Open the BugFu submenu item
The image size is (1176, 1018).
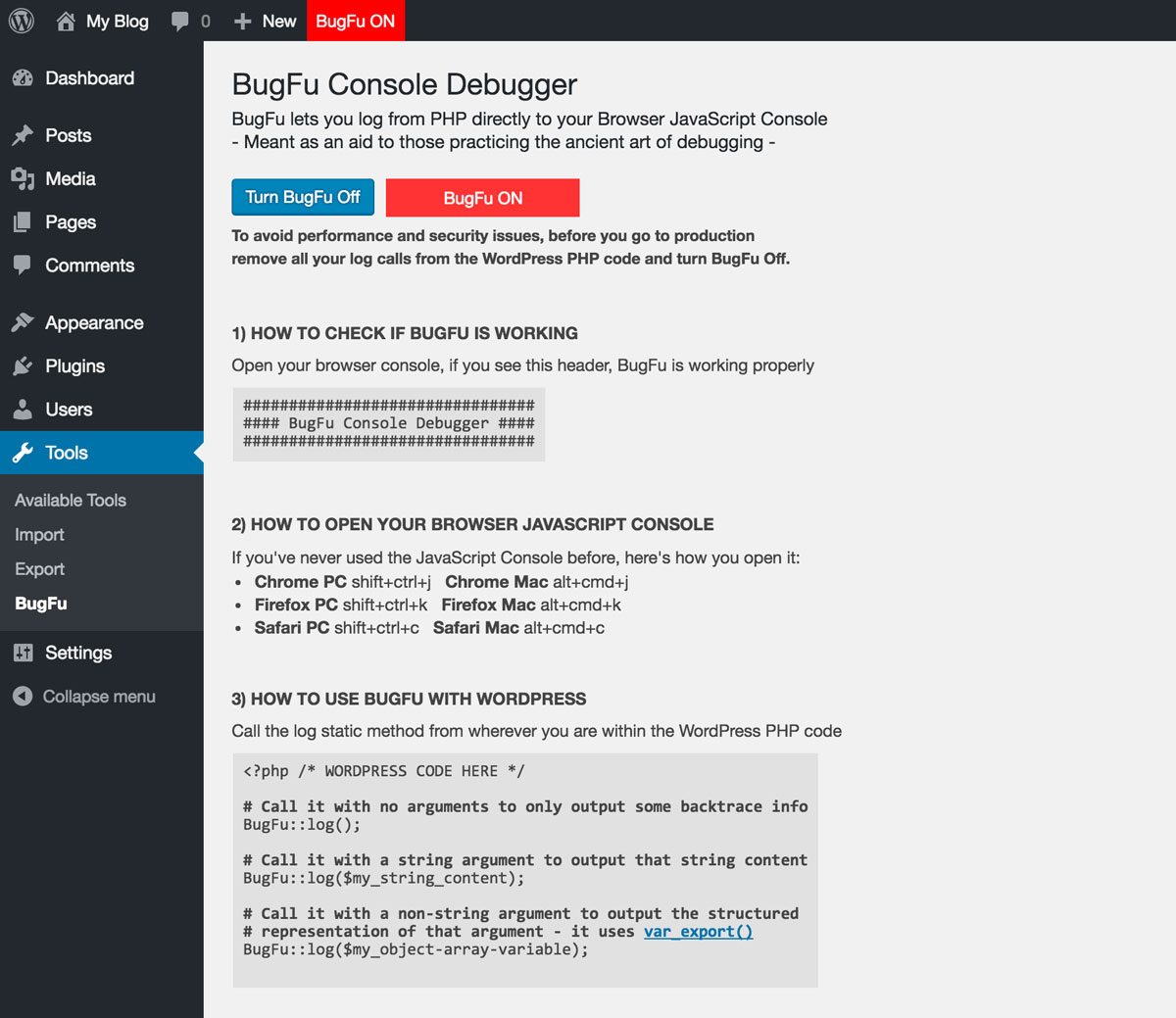tap(41, 604)
